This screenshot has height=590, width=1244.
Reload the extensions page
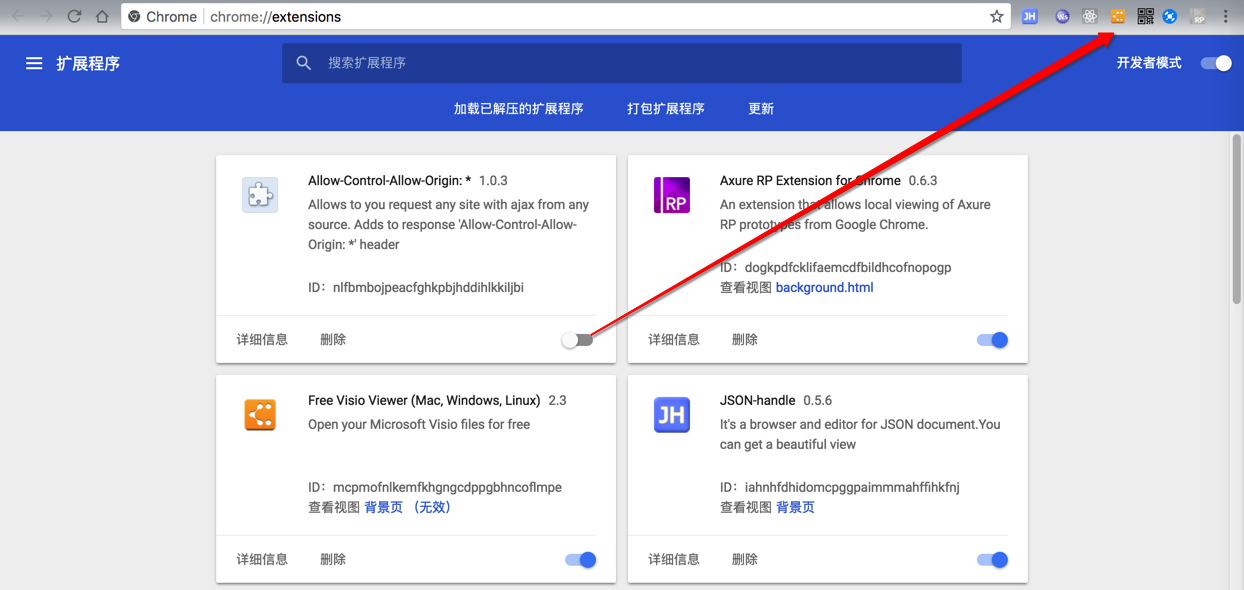[x=74, y=17]
